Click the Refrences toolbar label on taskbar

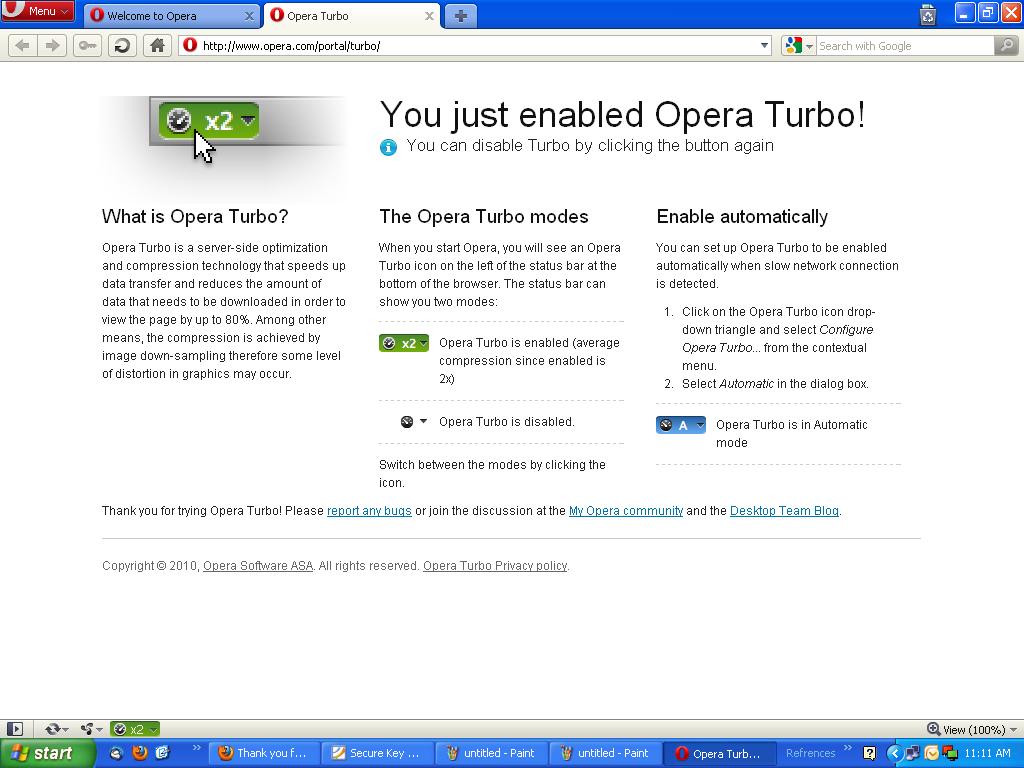click(x=810, y=753)
